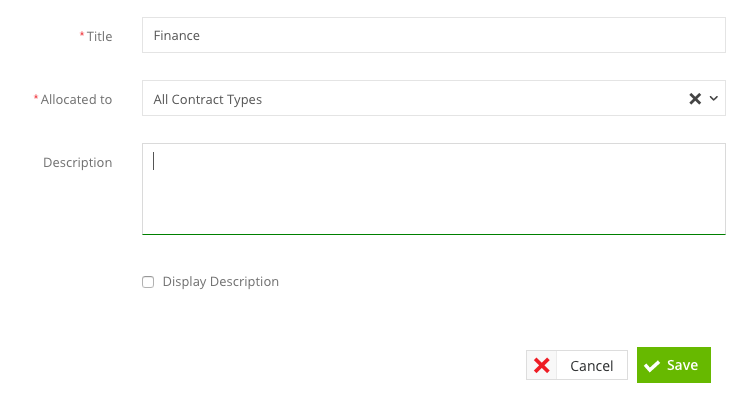The height and width of the screenshot is (400, 745).
Task: Expand the Allocated to dropdown chevron
Action: (714, 98)
